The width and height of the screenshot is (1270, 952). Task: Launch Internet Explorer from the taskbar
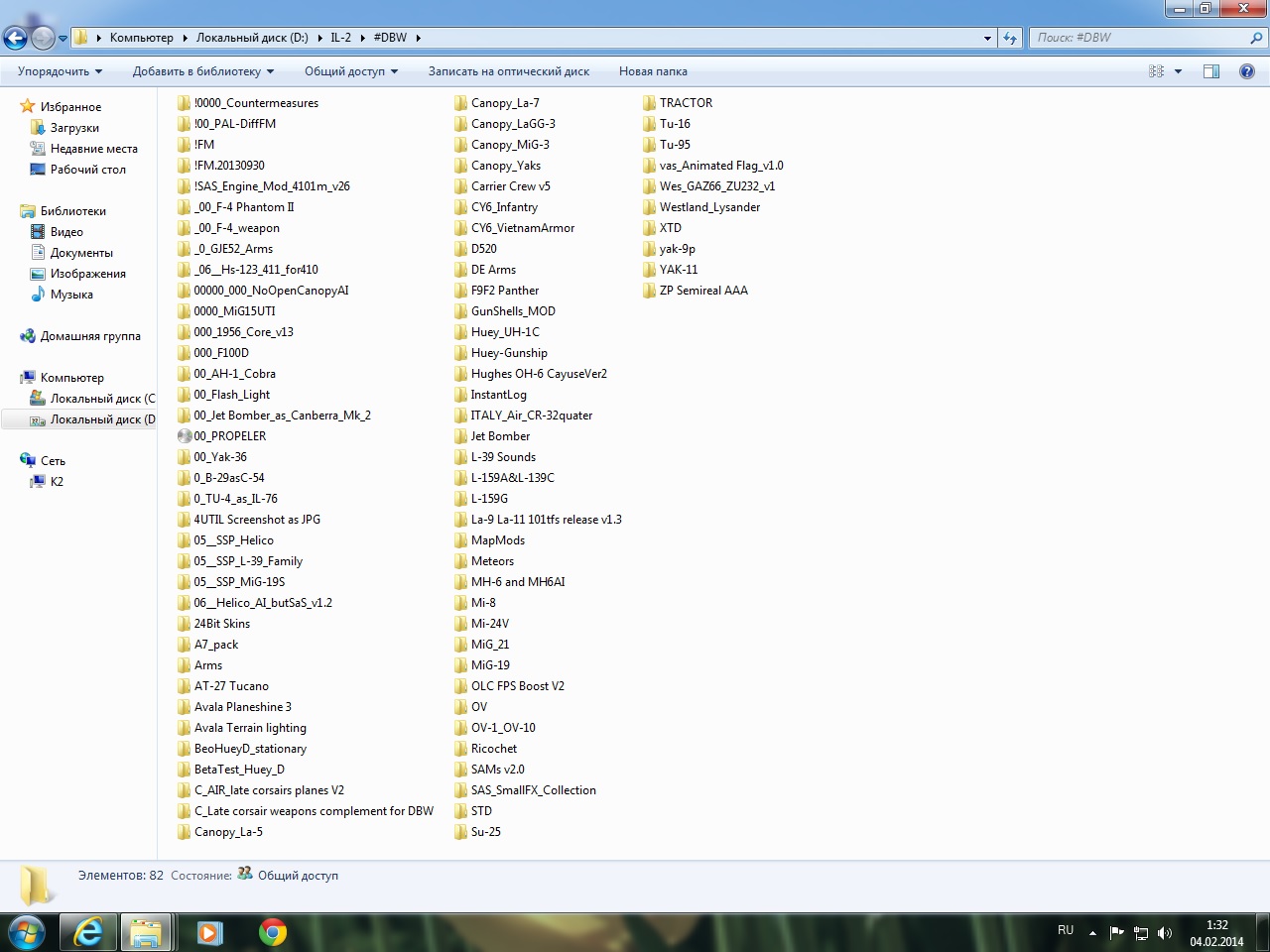[88, 933]
